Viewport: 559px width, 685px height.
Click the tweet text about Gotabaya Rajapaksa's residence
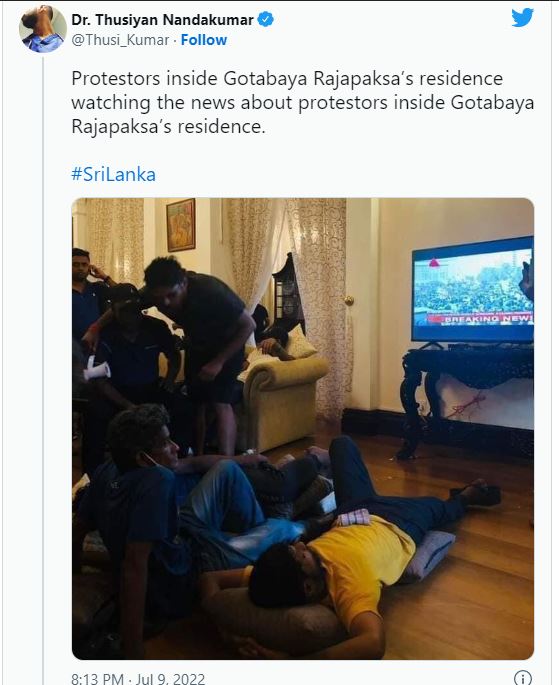[303, 103]
